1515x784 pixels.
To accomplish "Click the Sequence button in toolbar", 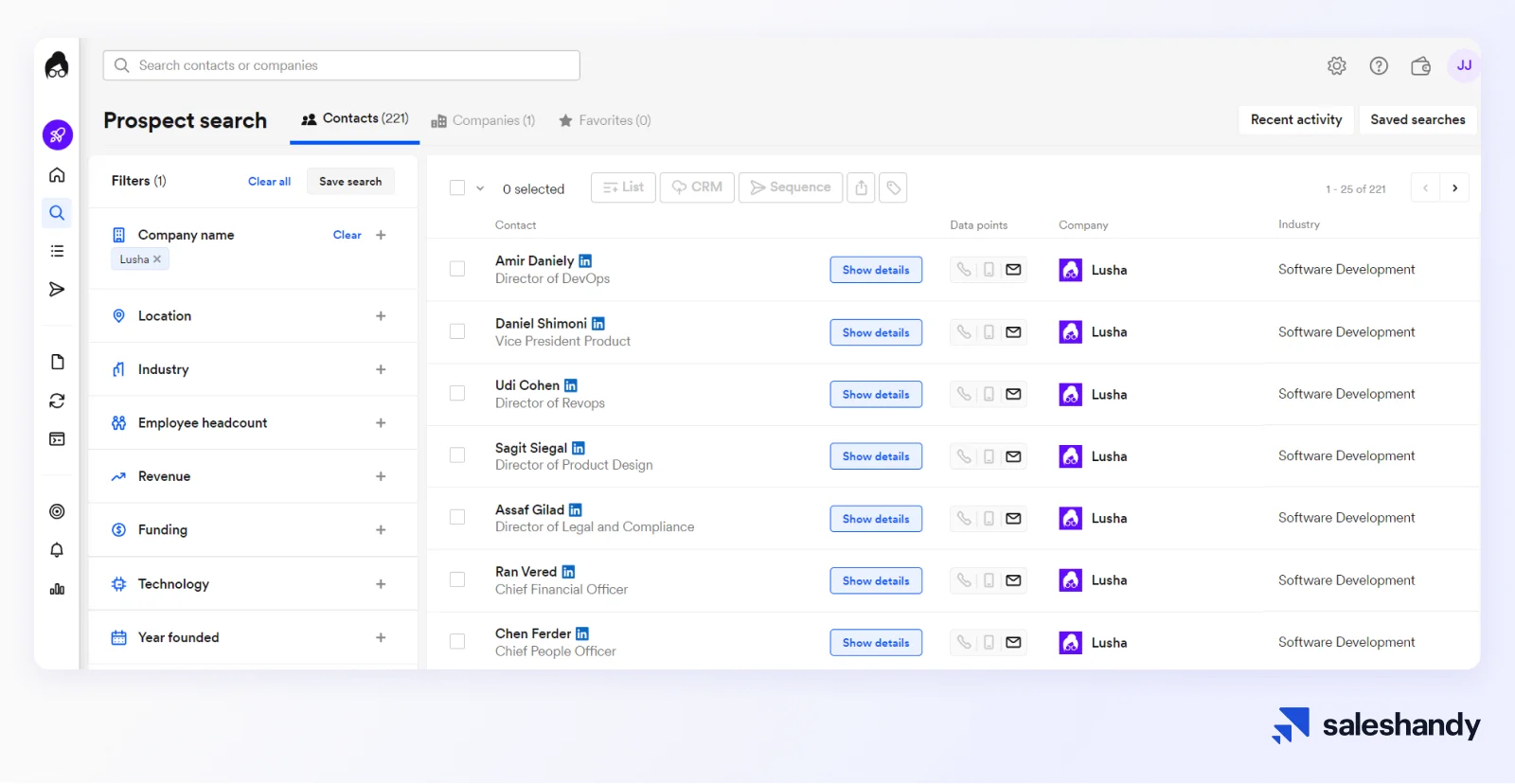I will pyautogui.click(x=791, y=187).
